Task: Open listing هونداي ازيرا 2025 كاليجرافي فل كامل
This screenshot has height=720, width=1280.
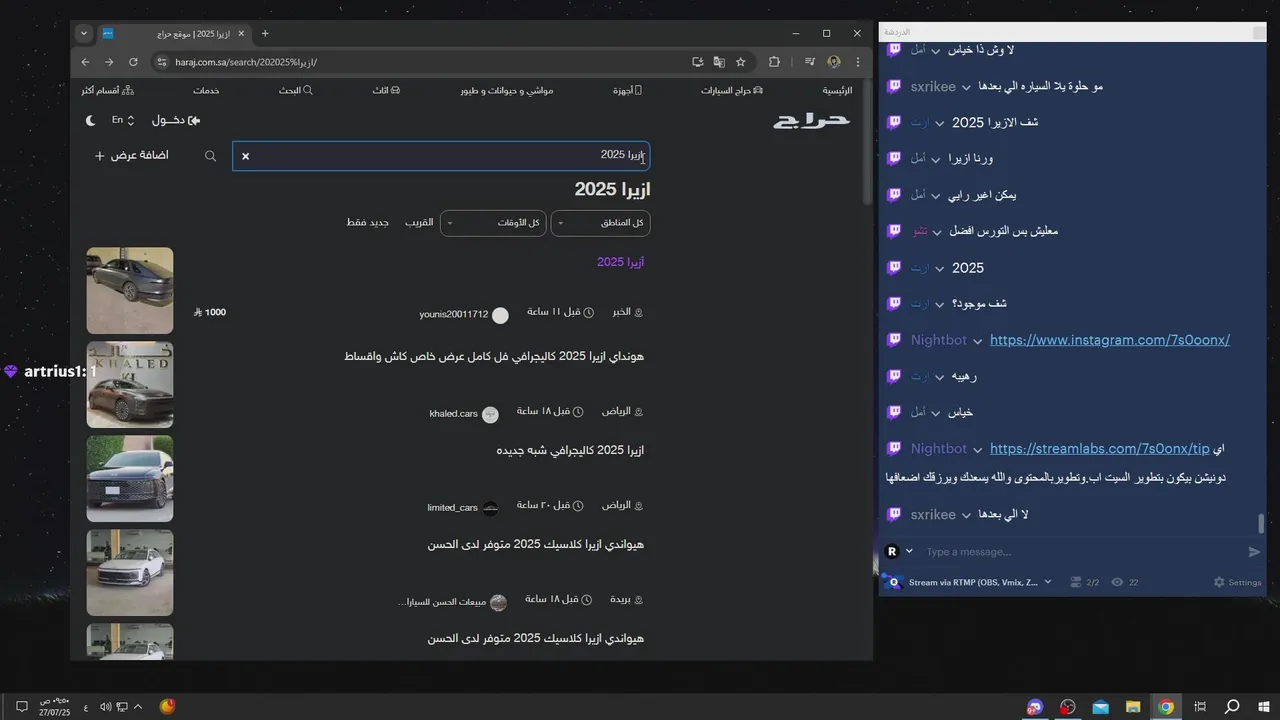Action: [494, 356]
